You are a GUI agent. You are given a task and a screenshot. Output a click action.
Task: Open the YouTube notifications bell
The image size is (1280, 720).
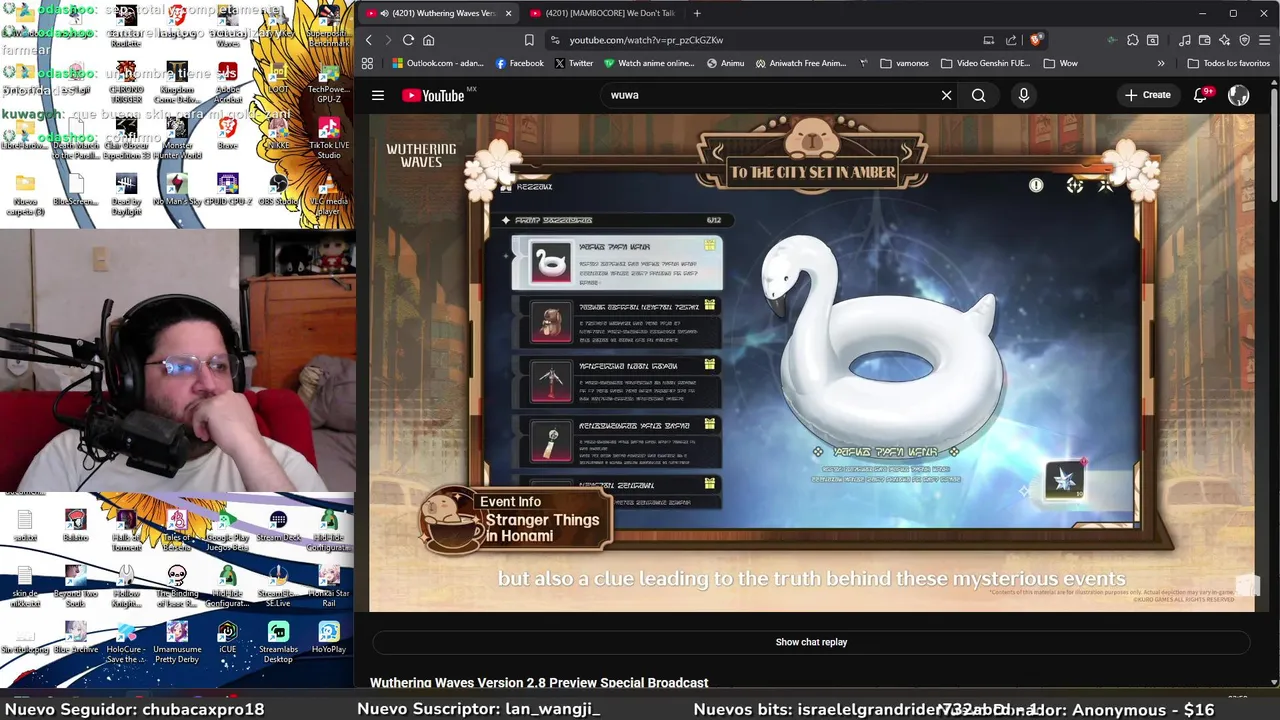pyautogui.click(x=1202, y=95)
